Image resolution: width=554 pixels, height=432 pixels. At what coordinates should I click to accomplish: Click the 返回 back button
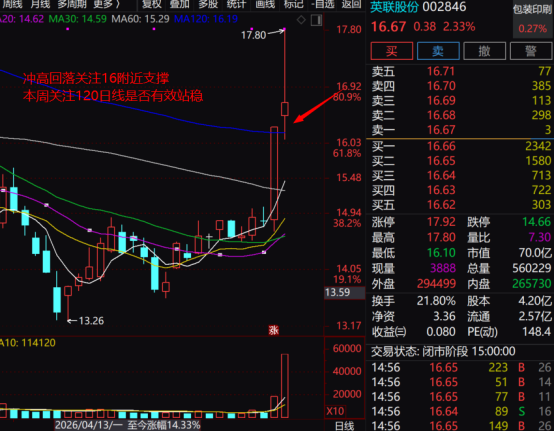pos(352,4)
